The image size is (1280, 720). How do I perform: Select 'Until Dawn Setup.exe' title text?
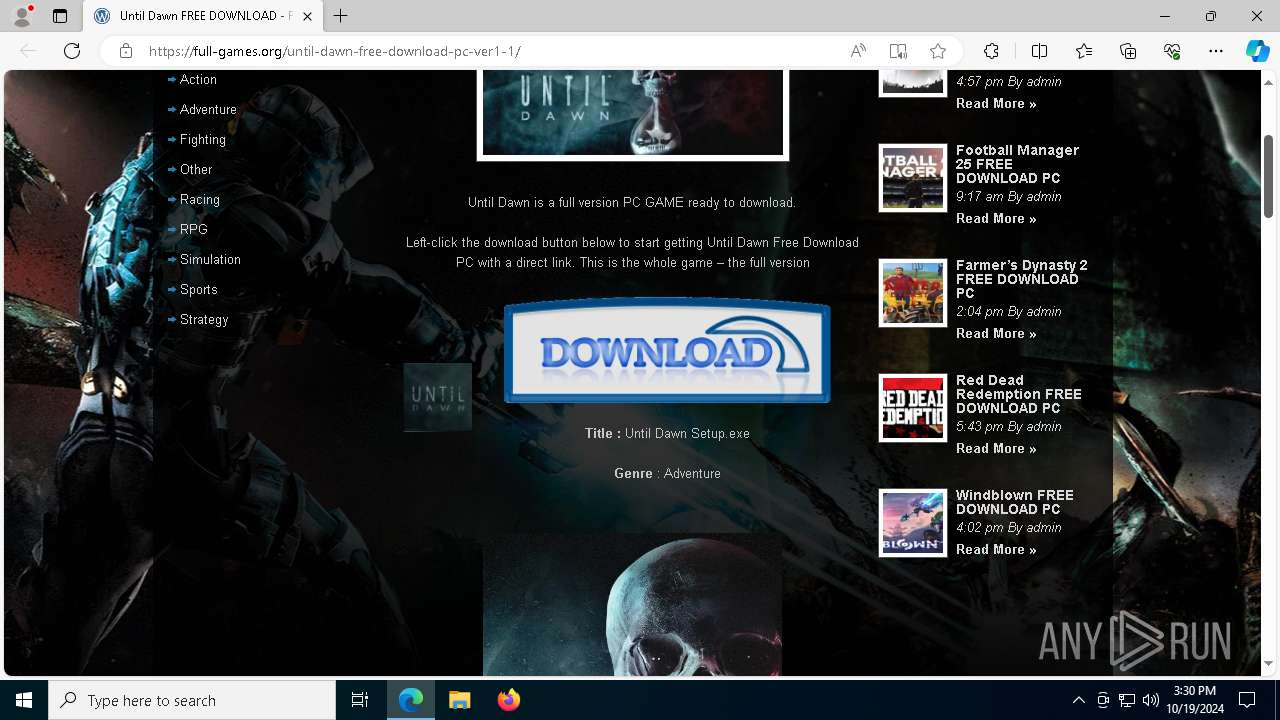[x=687, y=434]
